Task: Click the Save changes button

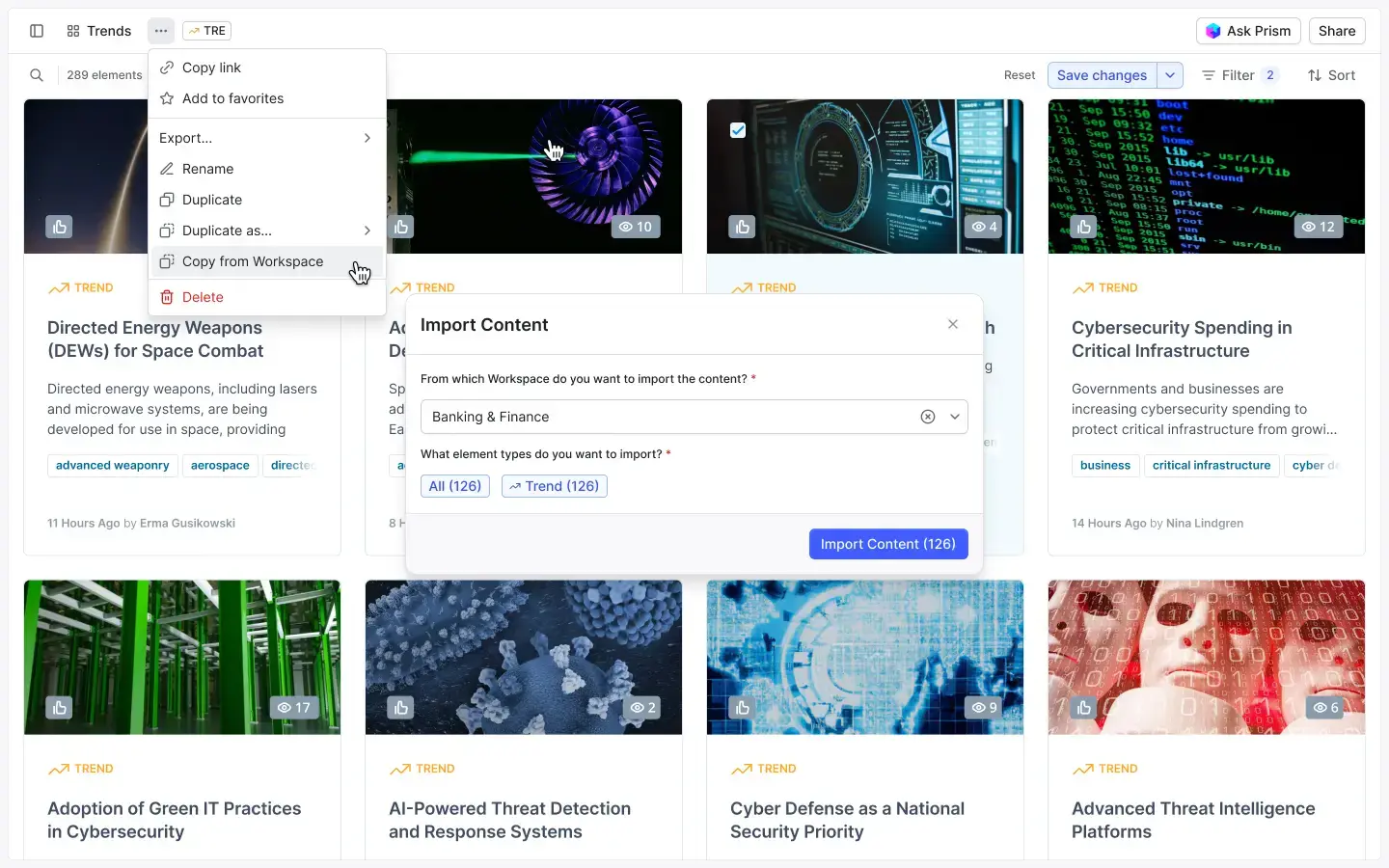Action: [x=1103, y=75]
